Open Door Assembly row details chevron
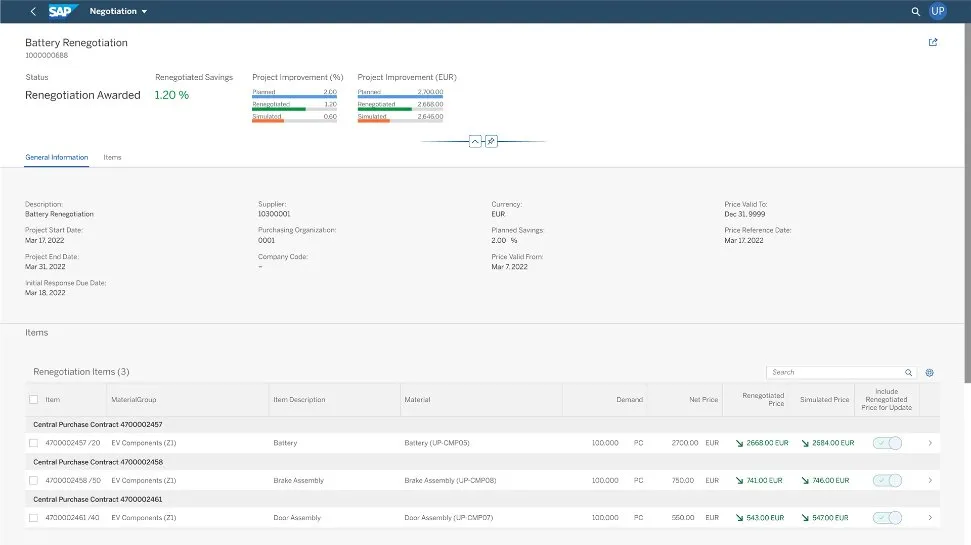This screenshot has width=971, height=545. coord(930,518)
